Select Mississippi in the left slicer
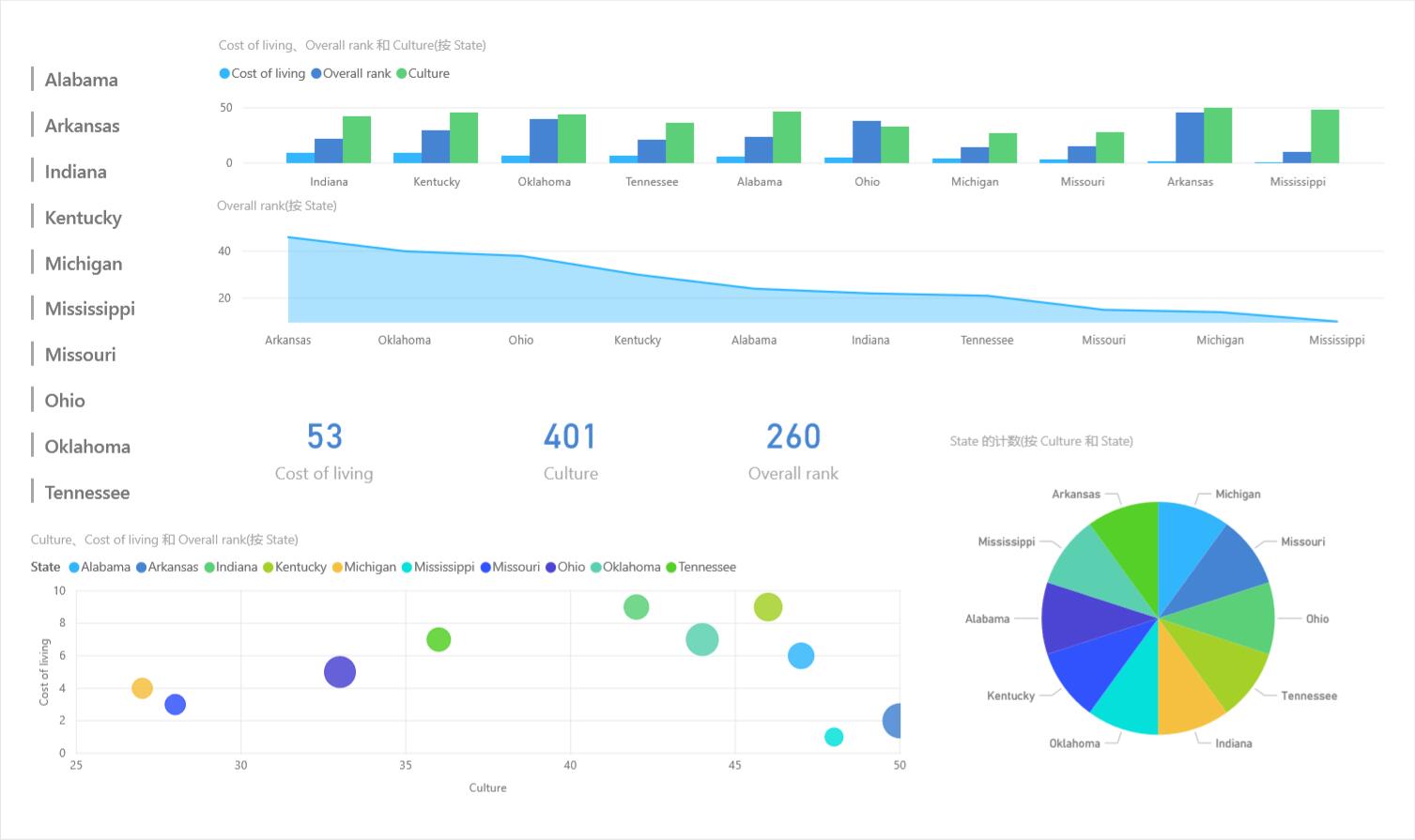Screen dimensions: 1415x840 point(90,309)
